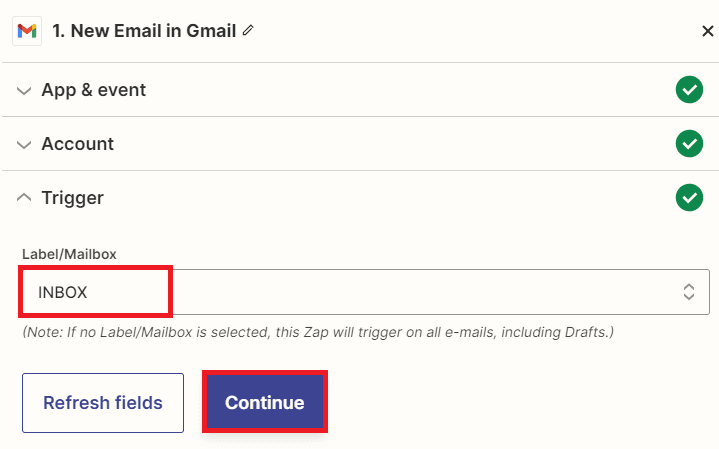The image size is (719, 449).
Task: Click the step title "1. New Email in Gmail"
Action: [x=144, y=31]
